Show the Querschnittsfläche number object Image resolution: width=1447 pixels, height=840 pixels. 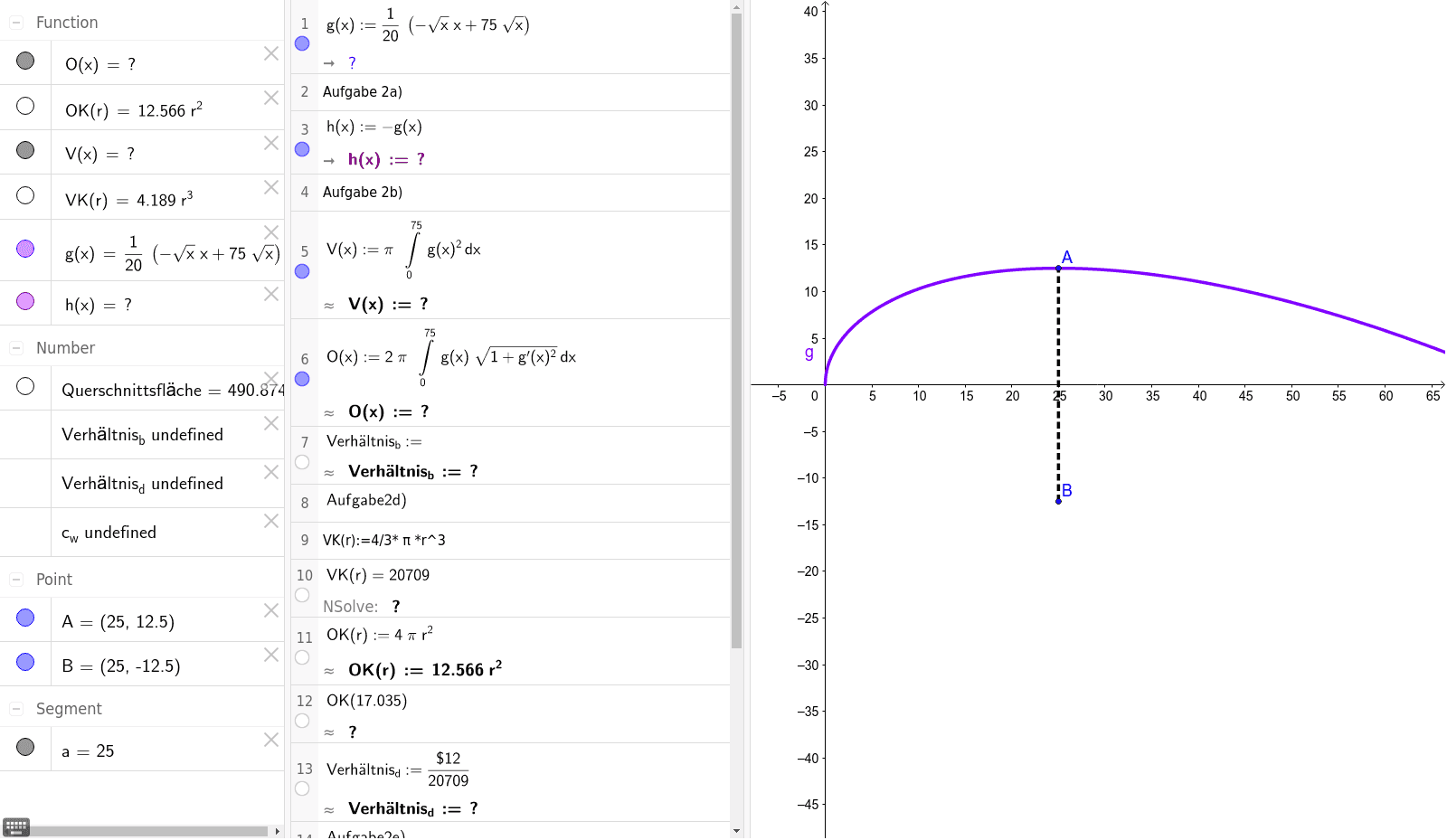click(25, 386)
